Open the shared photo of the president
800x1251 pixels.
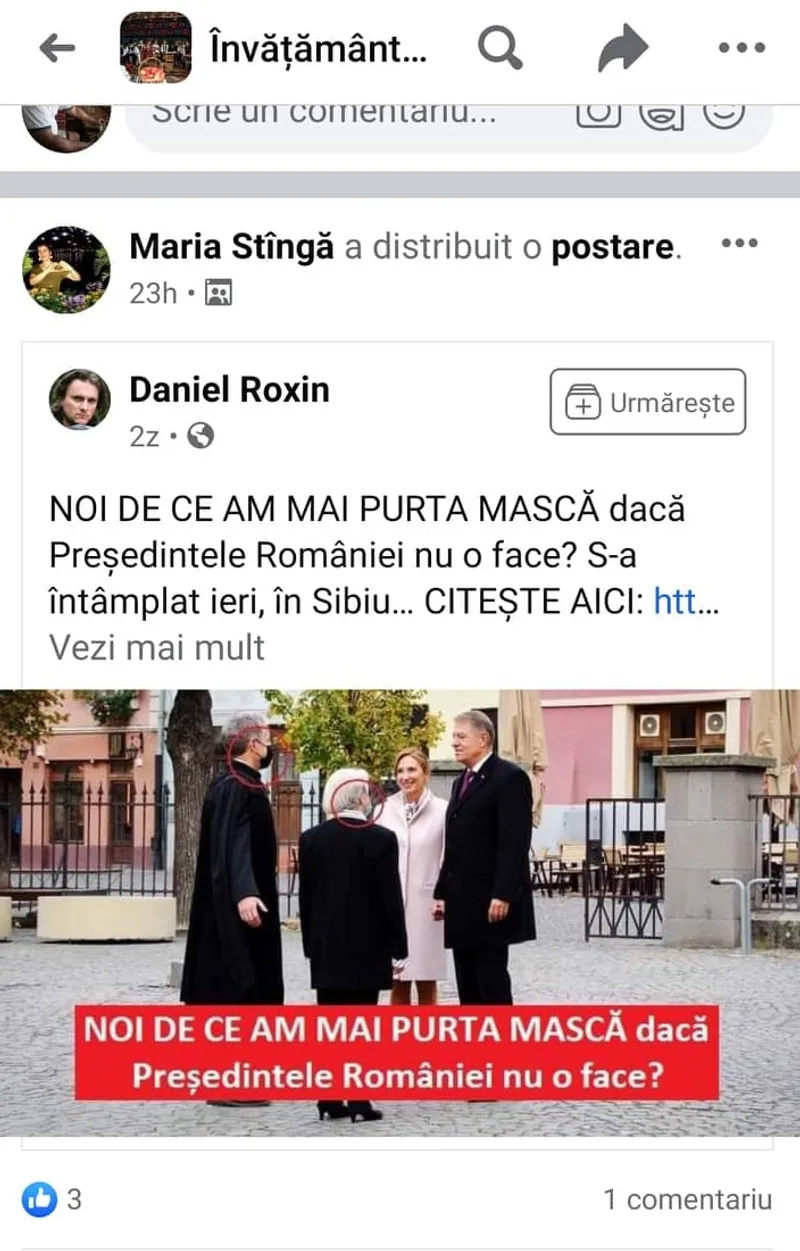point(400,913)
